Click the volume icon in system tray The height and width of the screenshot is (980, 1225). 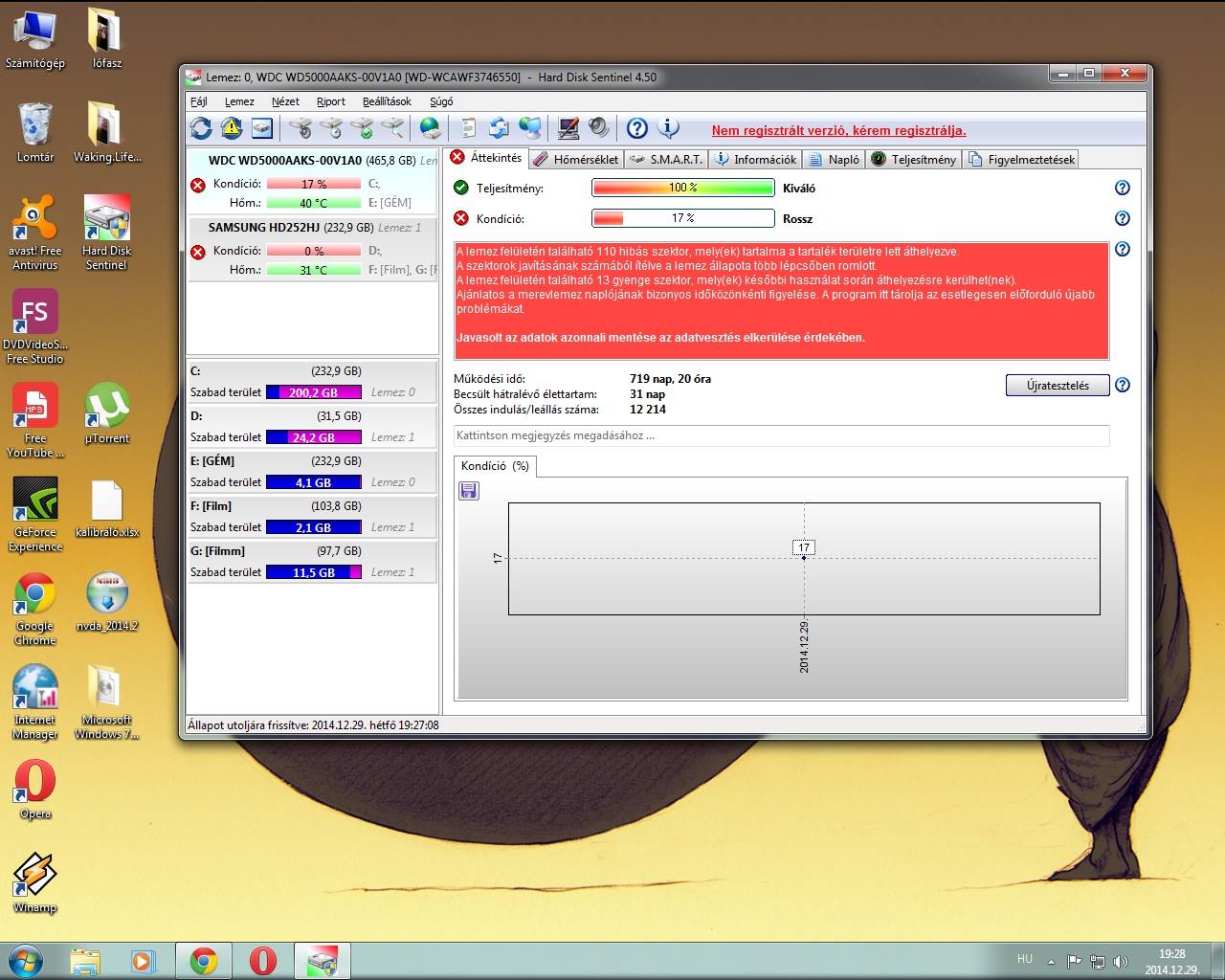[1121, 961]
